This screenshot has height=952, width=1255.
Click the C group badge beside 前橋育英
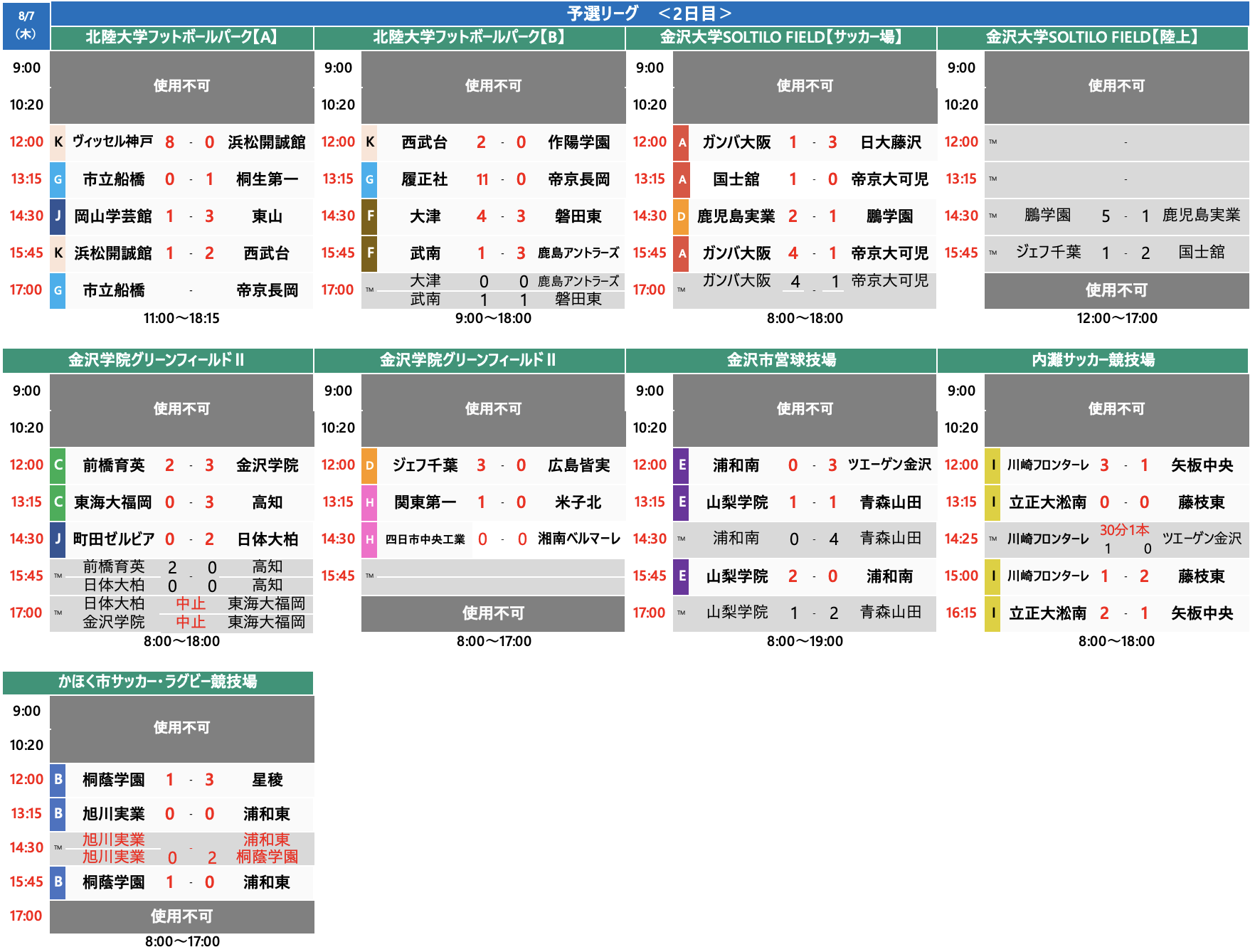click(58, 465)
